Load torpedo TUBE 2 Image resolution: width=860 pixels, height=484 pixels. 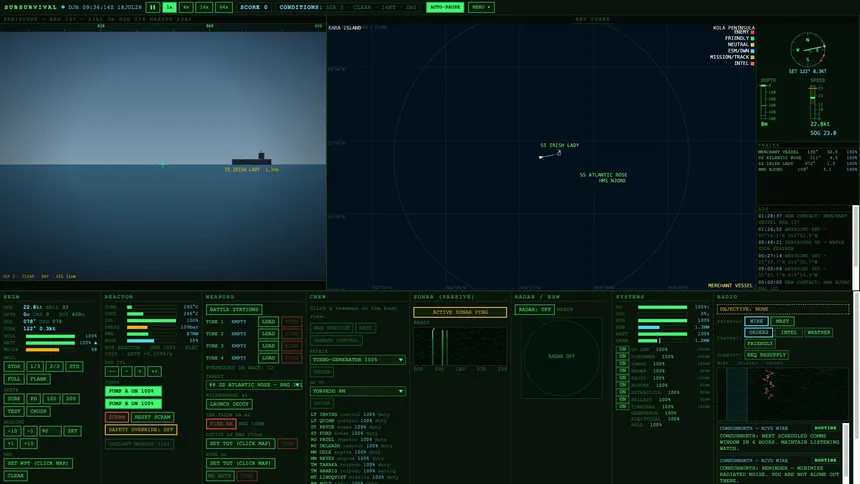tap(268, 334)
